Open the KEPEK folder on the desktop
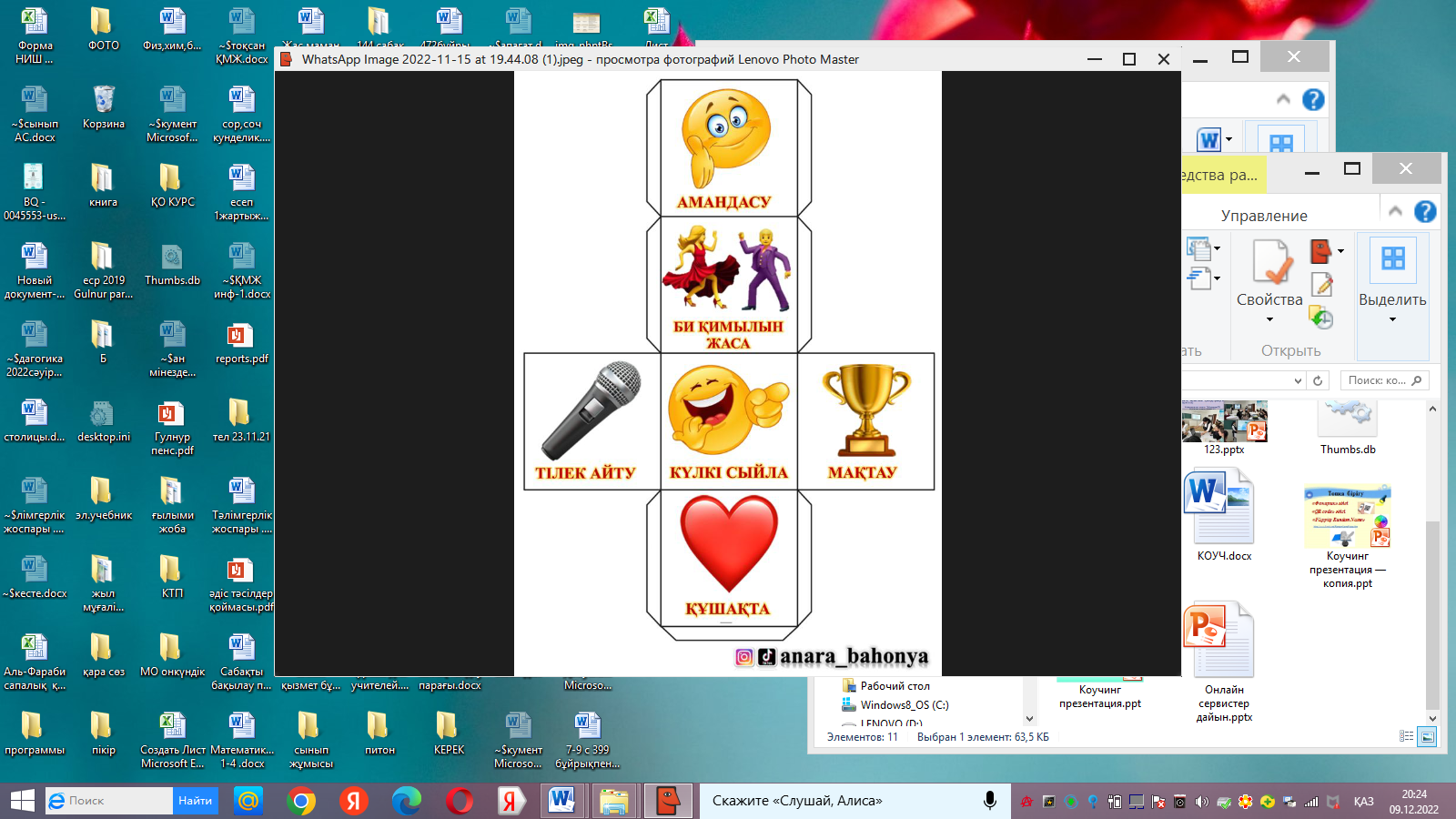Image resolution: width=1456 pixels, height=819 pixels. [449, 733]
